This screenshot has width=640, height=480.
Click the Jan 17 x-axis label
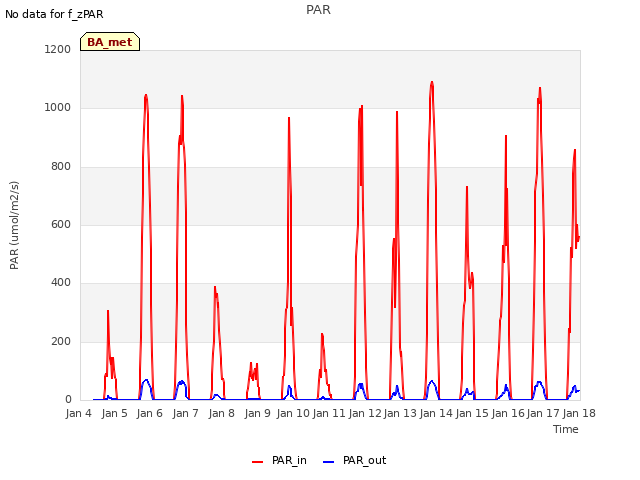click(543, 413)
